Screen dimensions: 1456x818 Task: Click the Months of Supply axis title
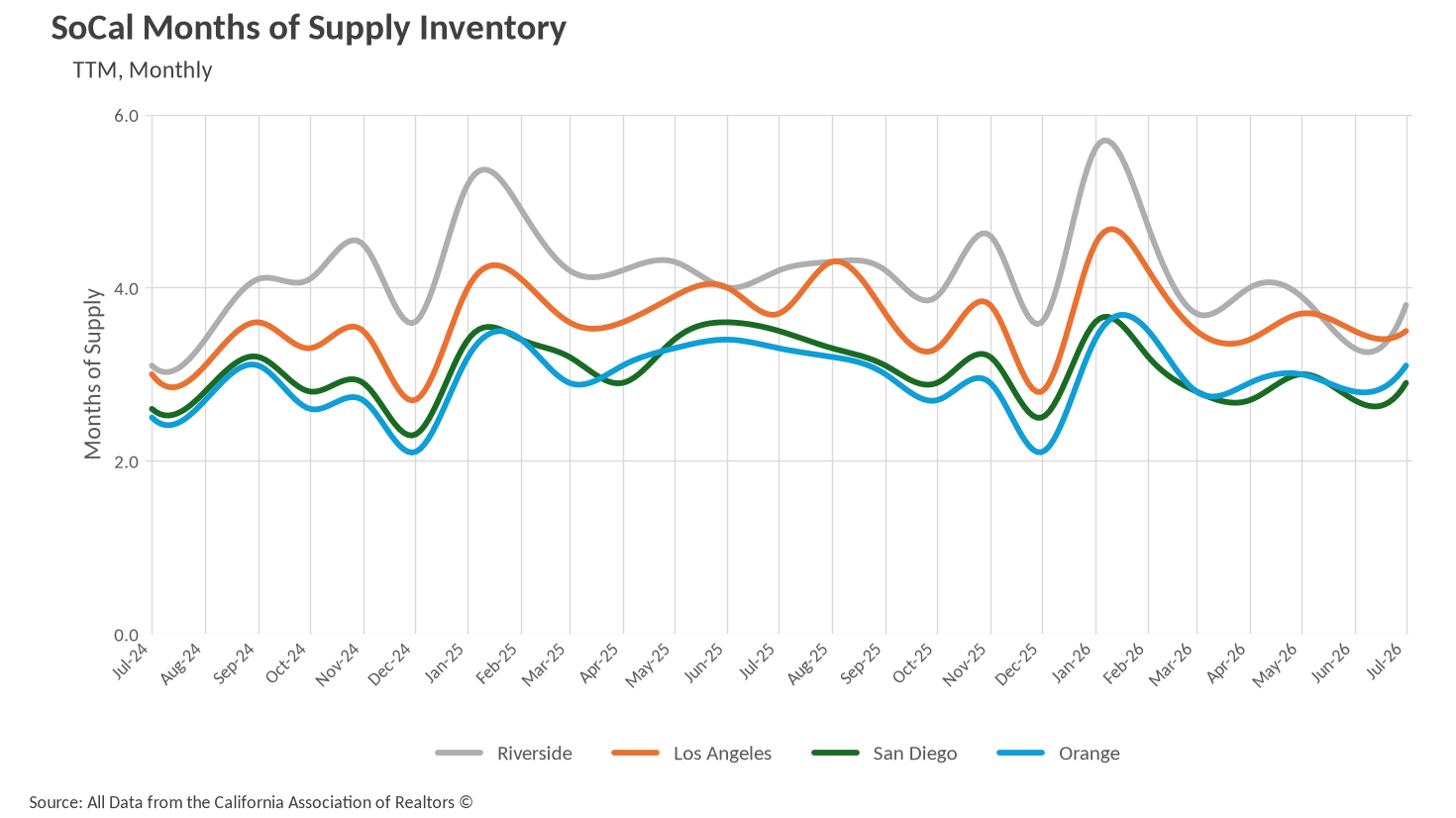[93, 374]
